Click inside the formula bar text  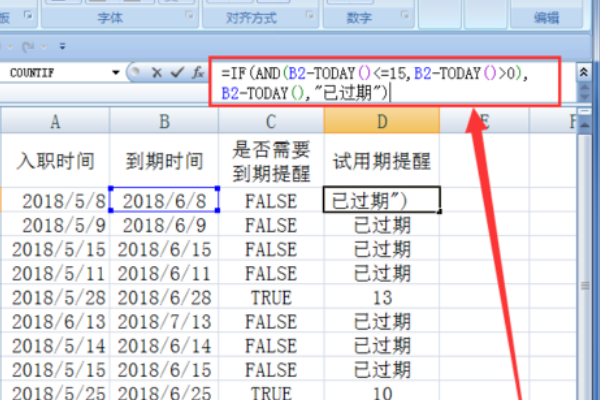[385, 82]
